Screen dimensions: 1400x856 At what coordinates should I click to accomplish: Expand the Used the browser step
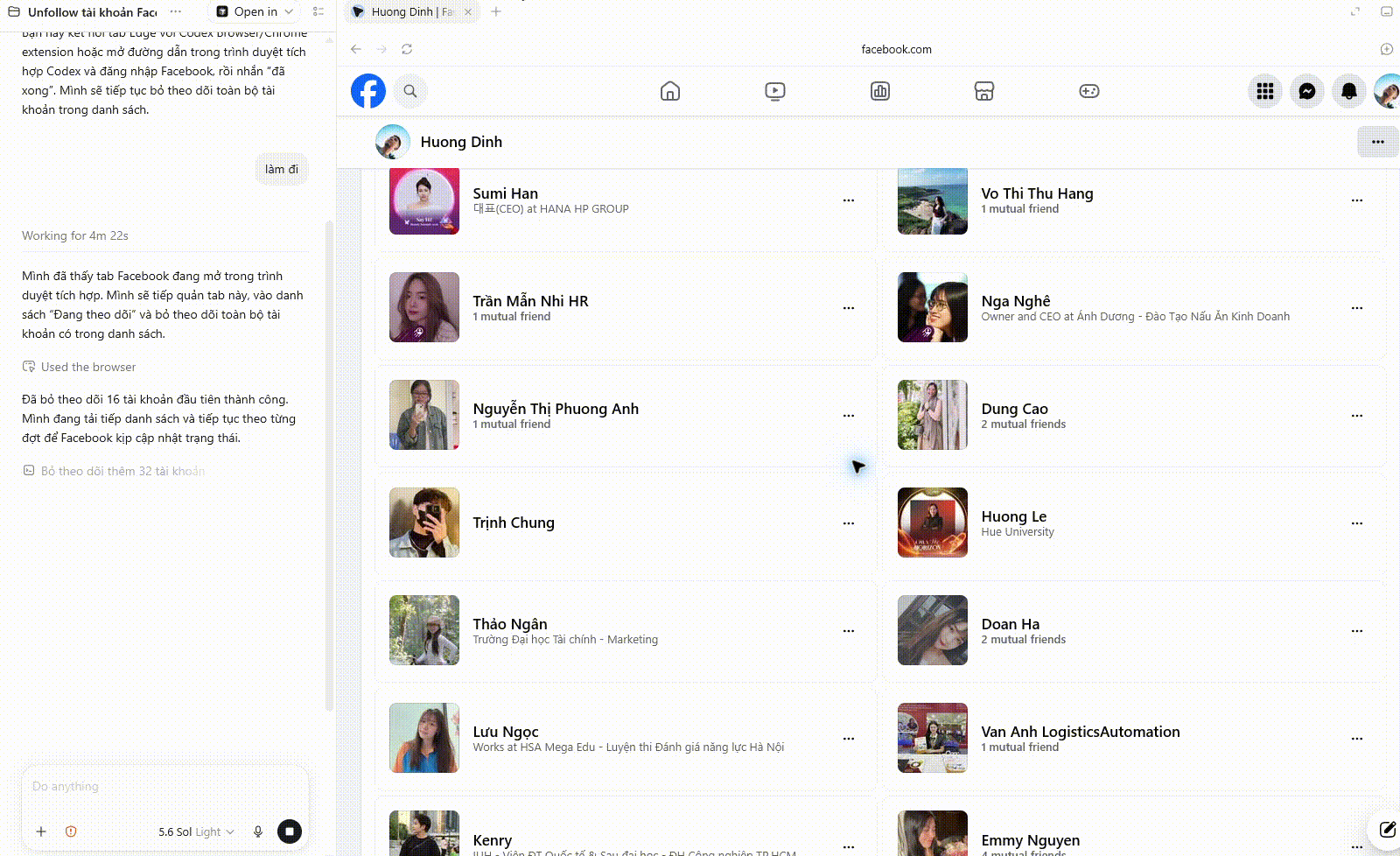(x=80, y=367)
